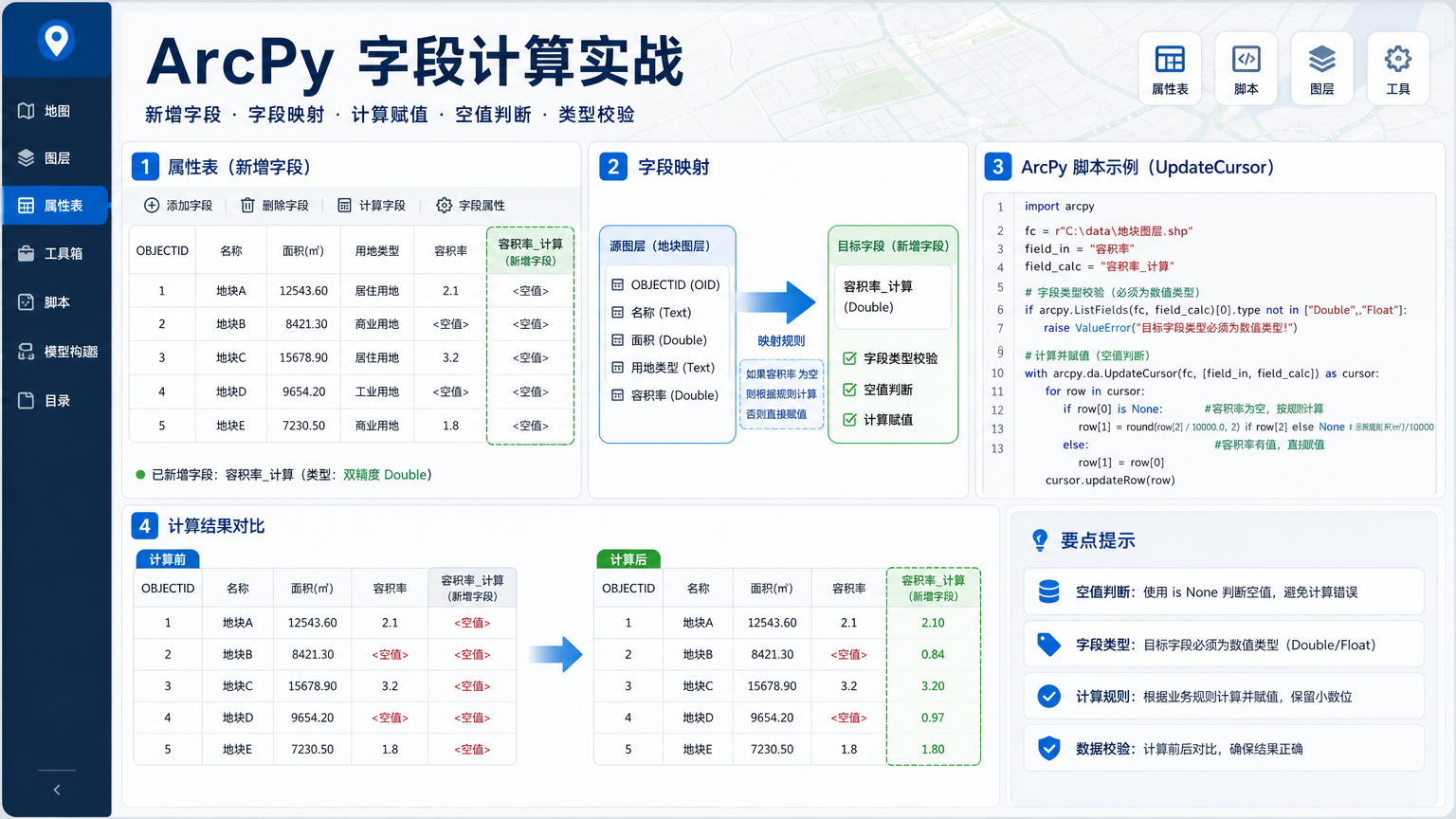Screen dimensions: 1456x819
Task: Click the raise ValueError code line
Action: pos(1171,328)
